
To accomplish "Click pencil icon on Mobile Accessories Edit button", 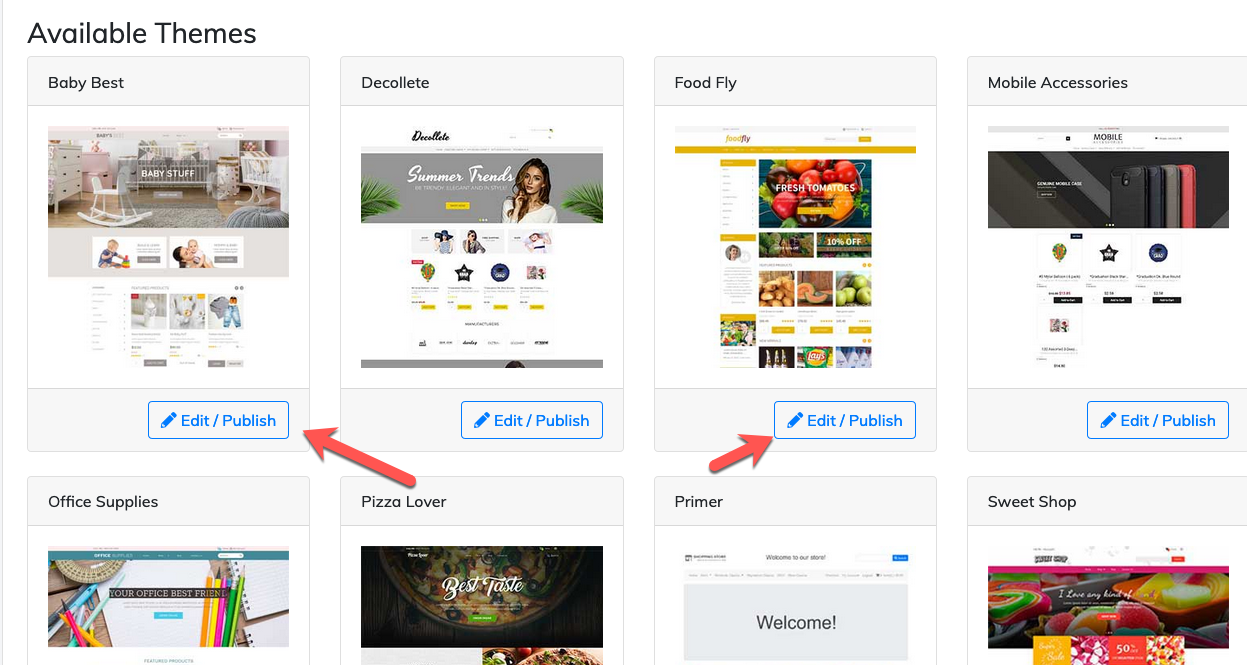I will pos(1108,420).
